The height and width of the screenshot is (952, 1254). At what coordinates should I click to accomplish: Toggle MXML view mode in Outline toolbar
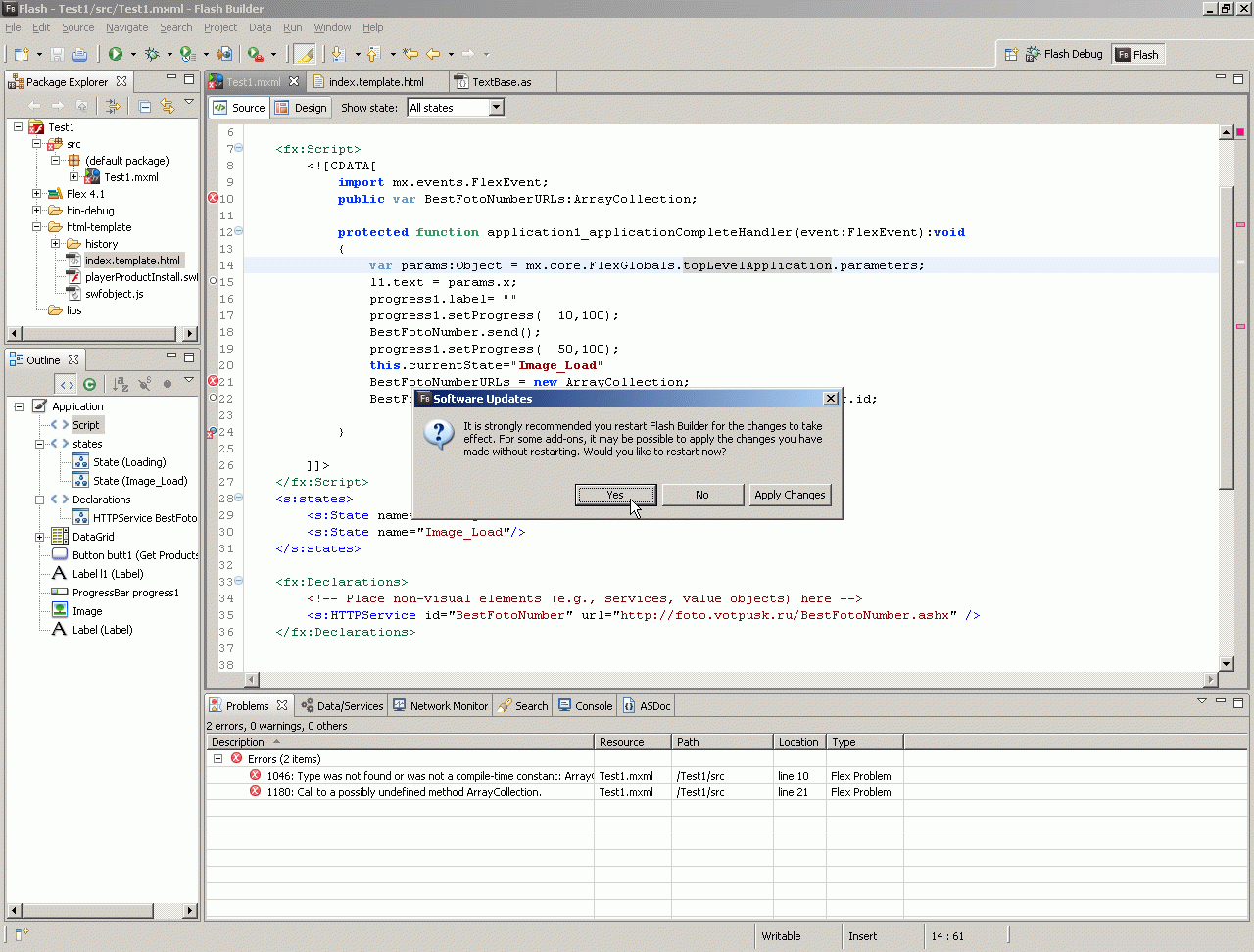pos(66,384)
